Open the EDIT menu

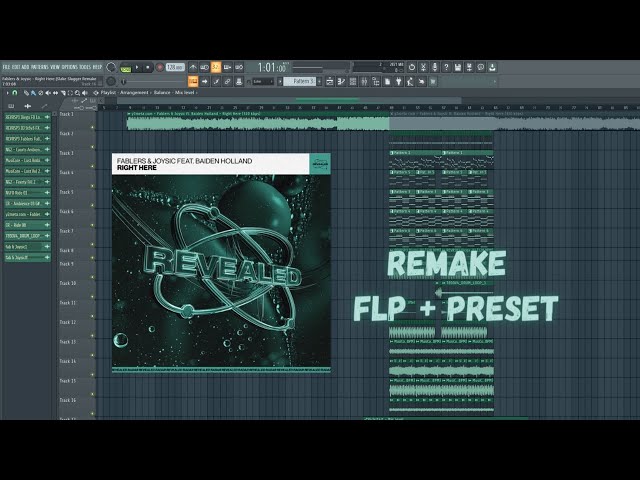[16, 67]
